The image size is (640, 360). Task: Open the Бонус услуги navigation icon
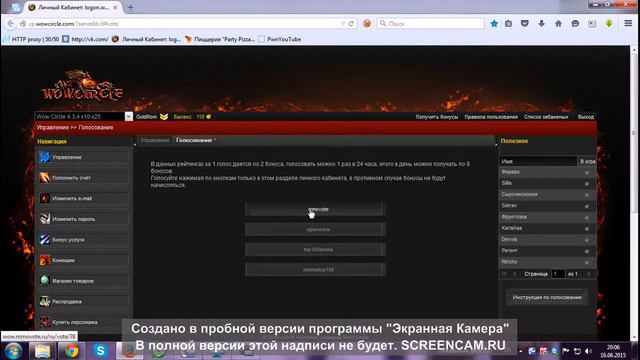click(x=44, y=240)
